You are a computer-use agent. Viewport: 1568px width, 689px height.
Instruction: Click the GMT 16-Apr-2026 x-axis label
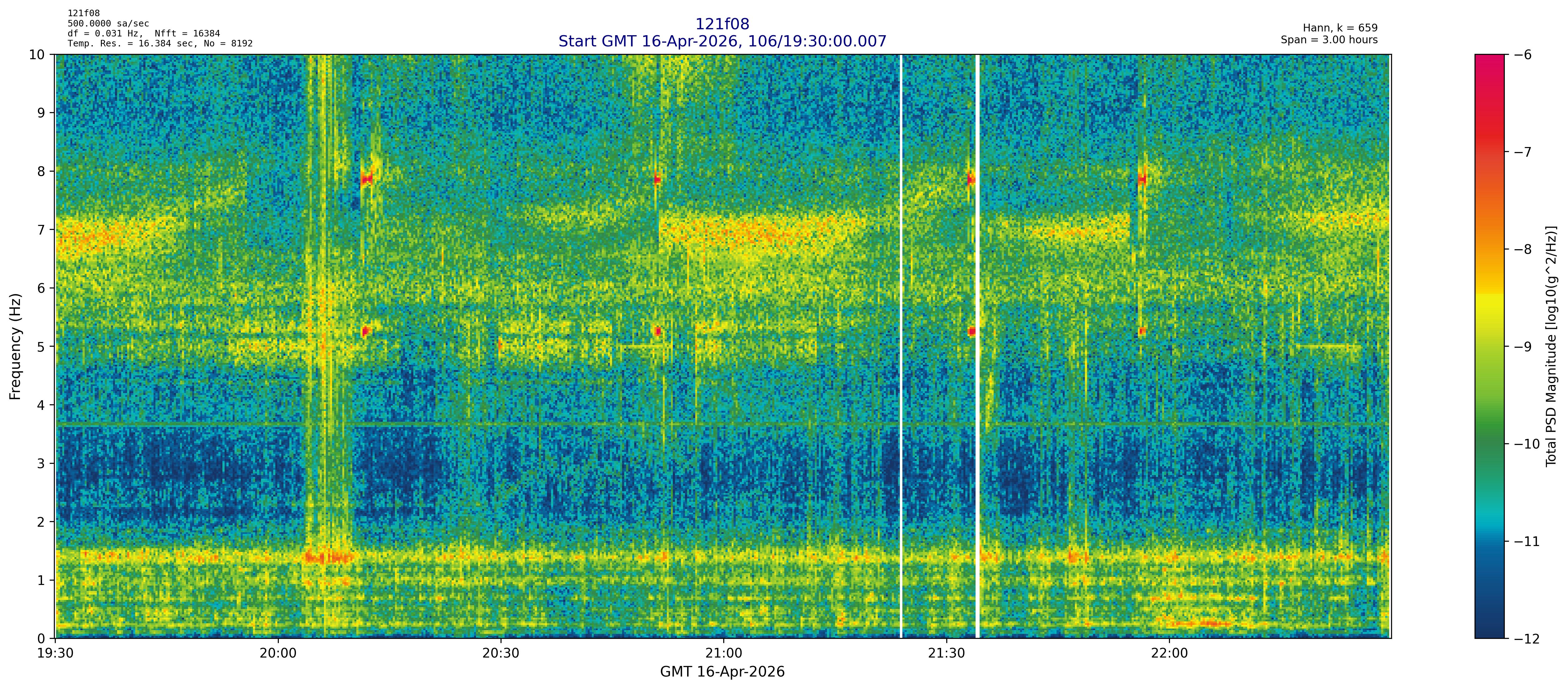coord(722,672)
